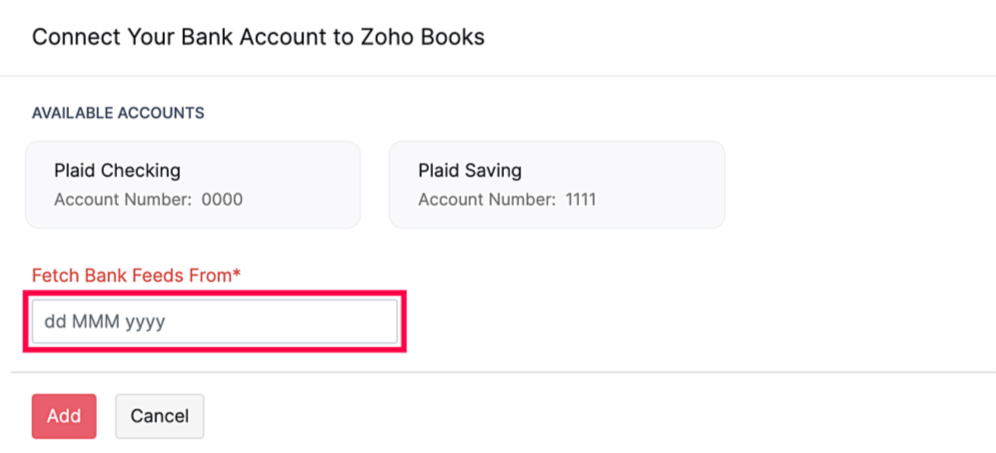Click the "Plaid Checking" account name text

(x=117, y=170)
